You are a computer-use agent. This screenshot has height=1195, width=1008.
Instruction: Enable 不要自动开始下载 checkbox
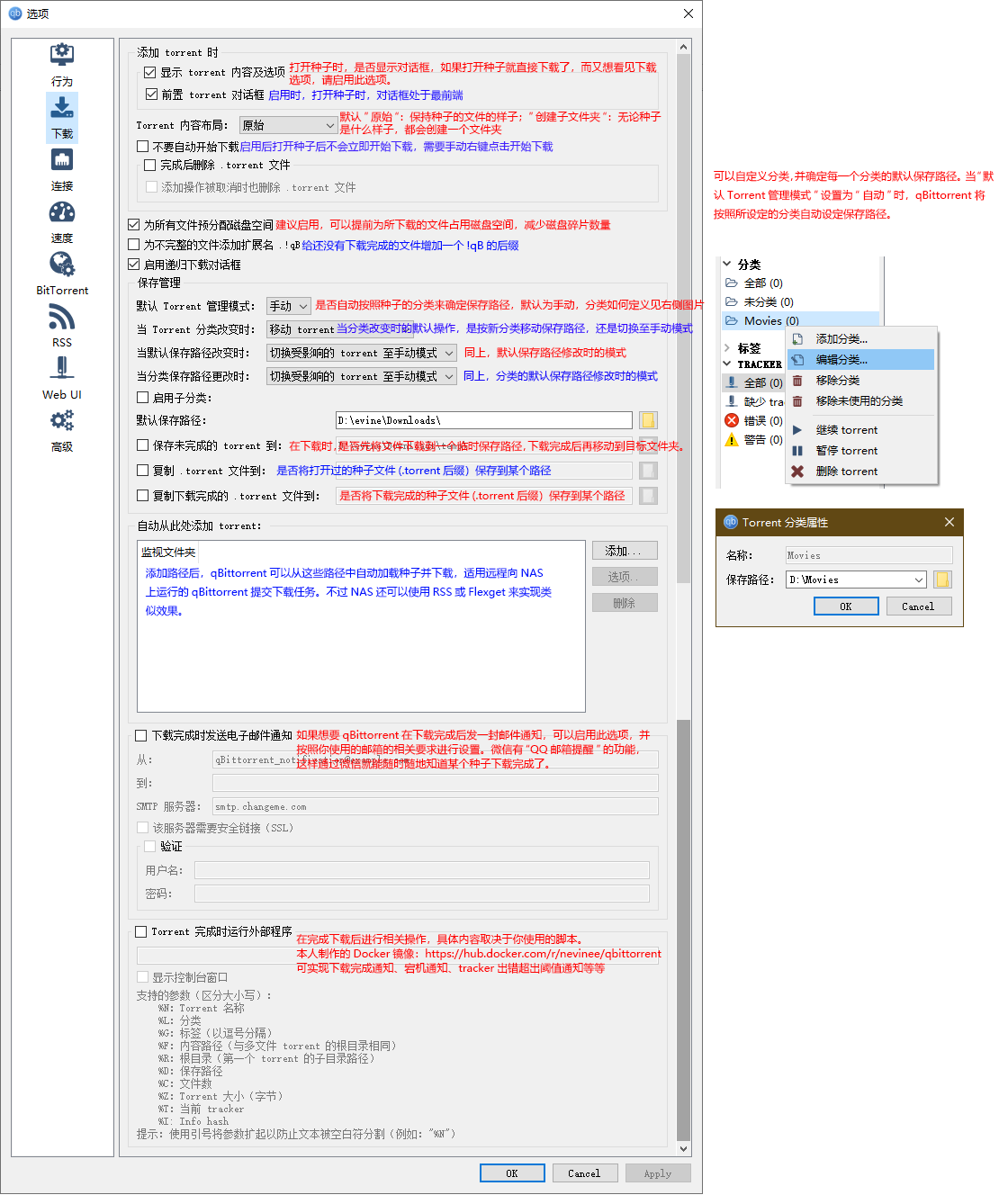143,147
